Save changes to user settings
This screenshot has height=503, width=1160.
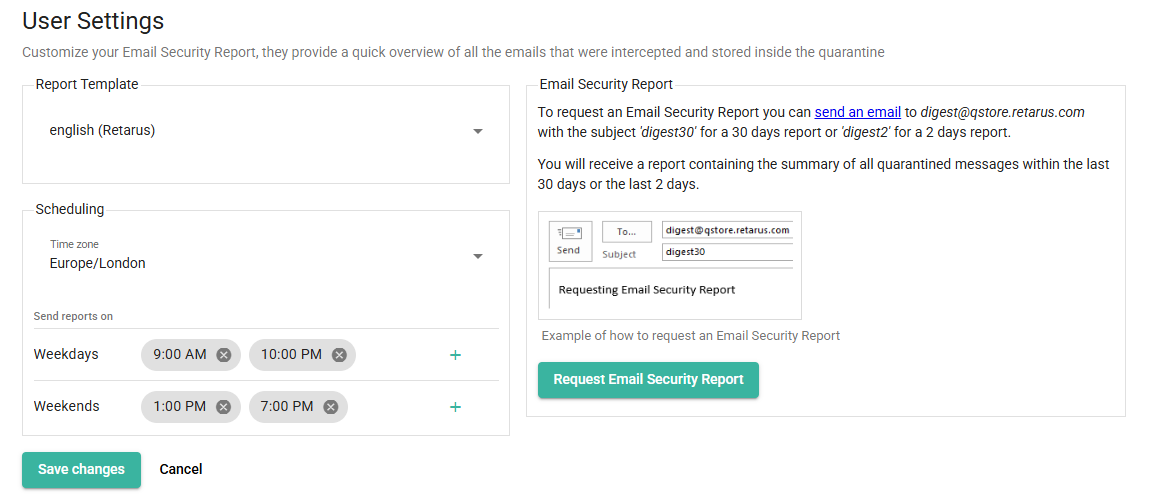pyautogui.click(x=81, y=469)
